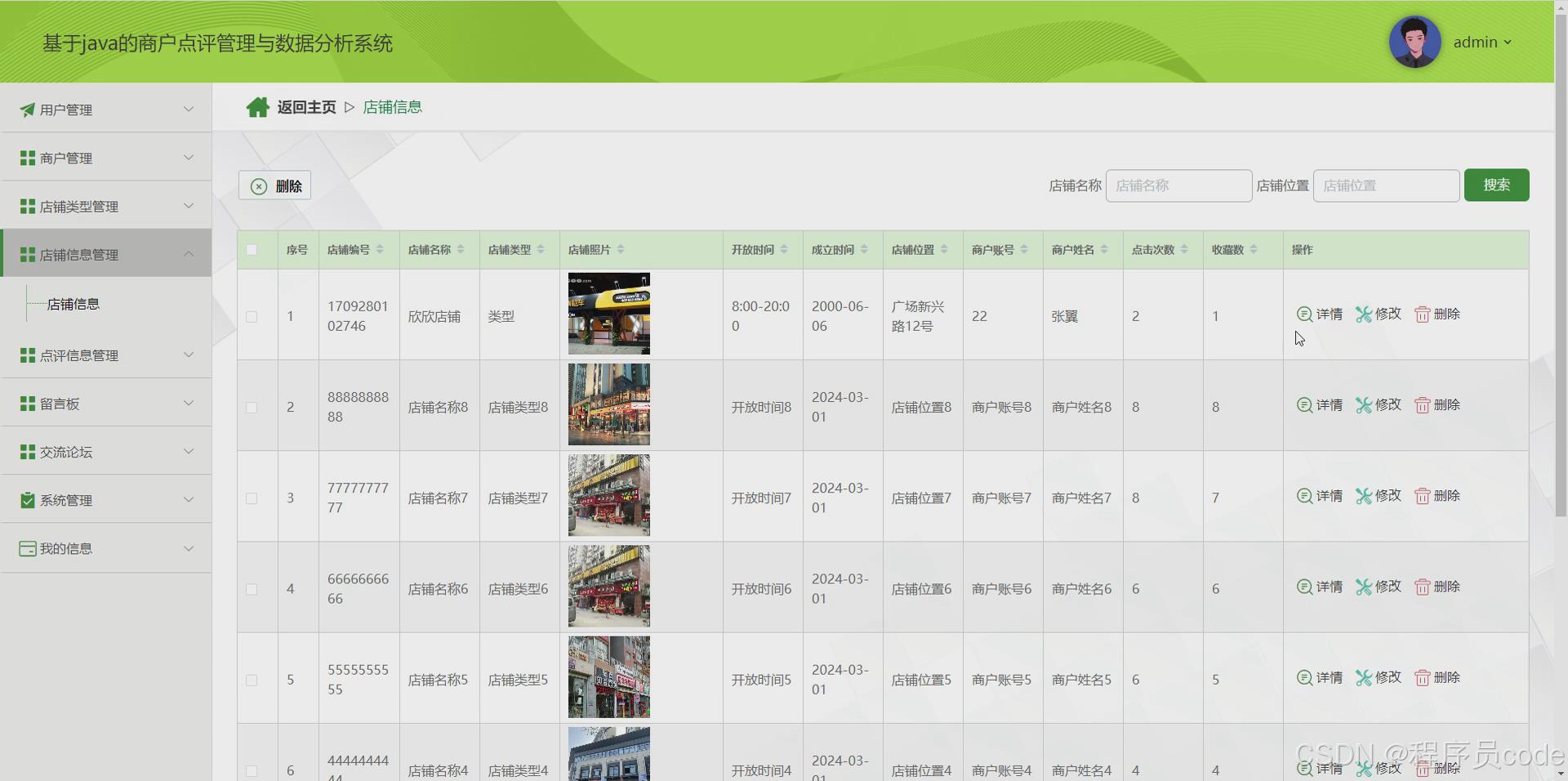Click the 店铺名称 search input field
Screen dimensions: 1568x781
[x=1178, y=185]
